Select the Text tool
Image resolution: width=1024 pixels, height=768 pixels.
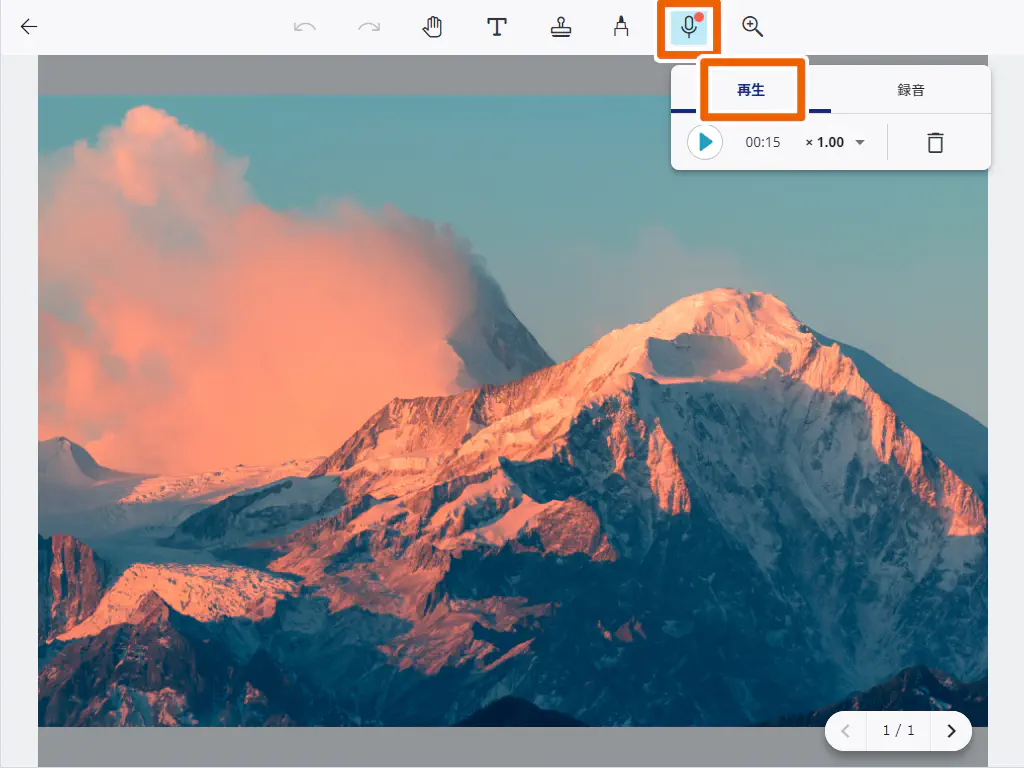point(496,27)
